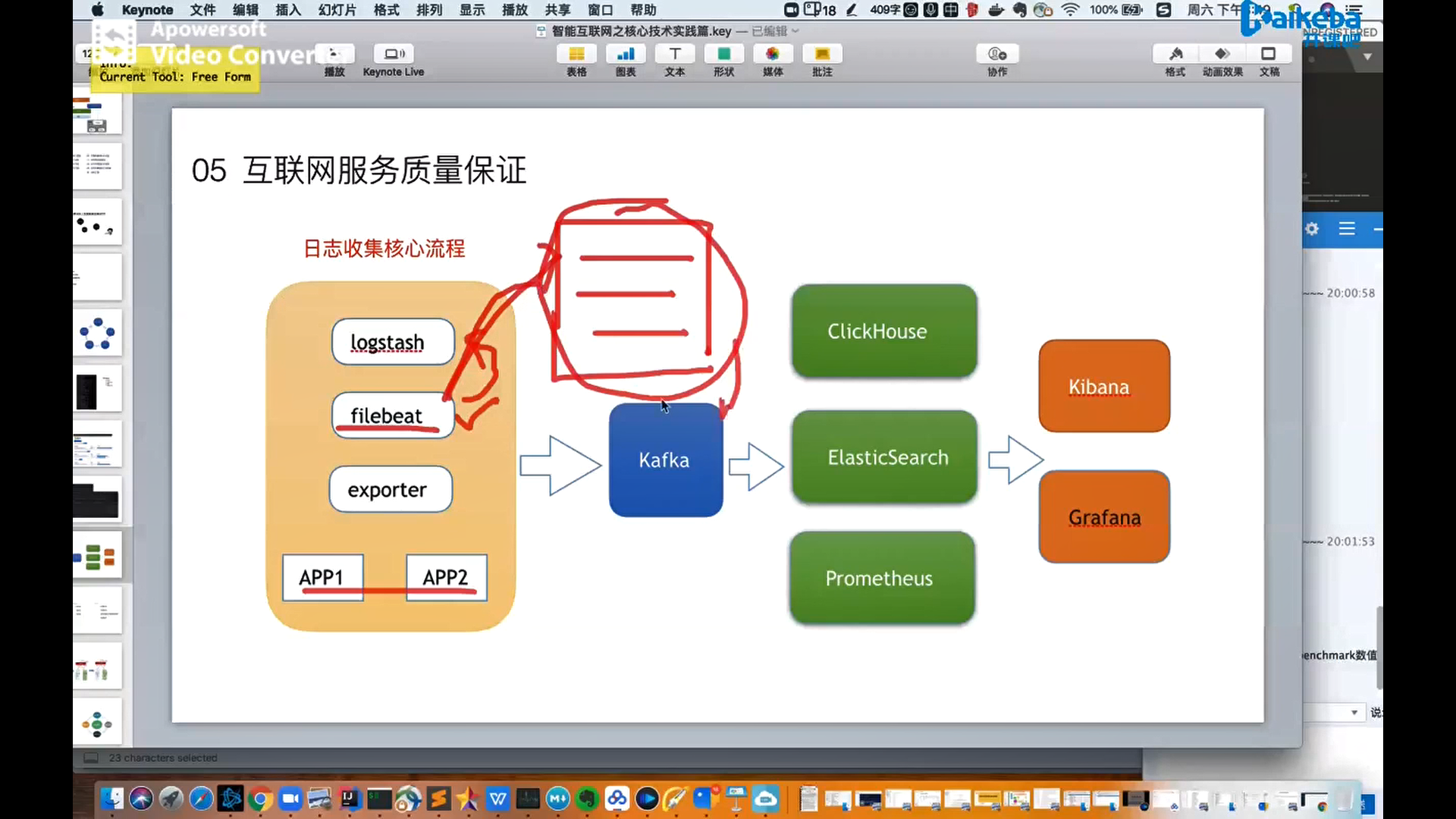The height and width of the screenshot is (819, 1456).
Task: Expand the document title dropdown chevron
Action: 795,31
